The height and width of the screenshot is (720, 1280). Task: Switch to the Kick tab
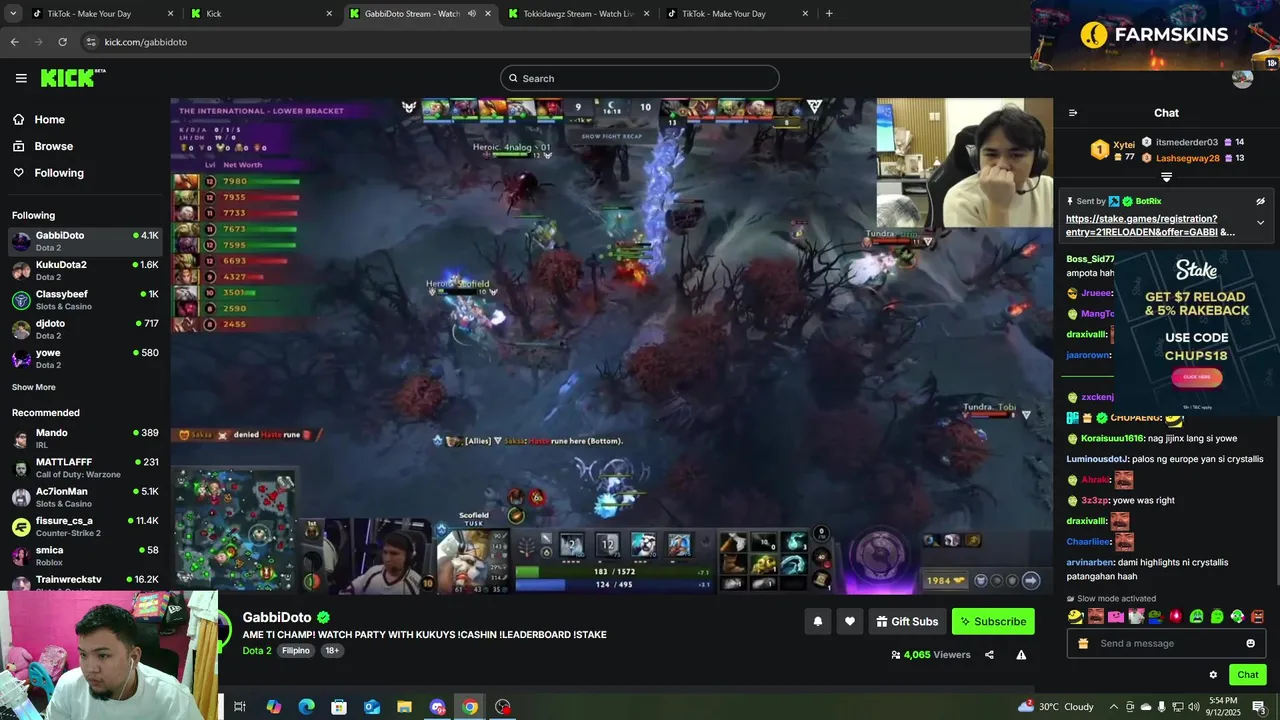click(x=262, y=14)
